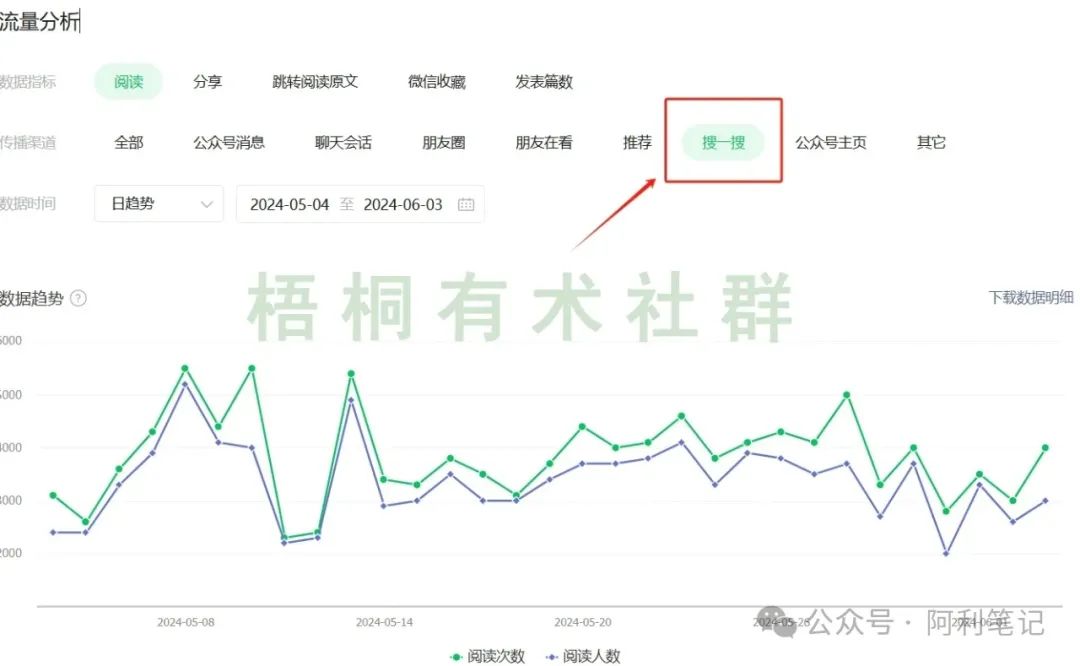Viewport: 1080px width, 666px height.
Task: Toggle the 阅读次数 series in the legend
Action: click(490, 656)
